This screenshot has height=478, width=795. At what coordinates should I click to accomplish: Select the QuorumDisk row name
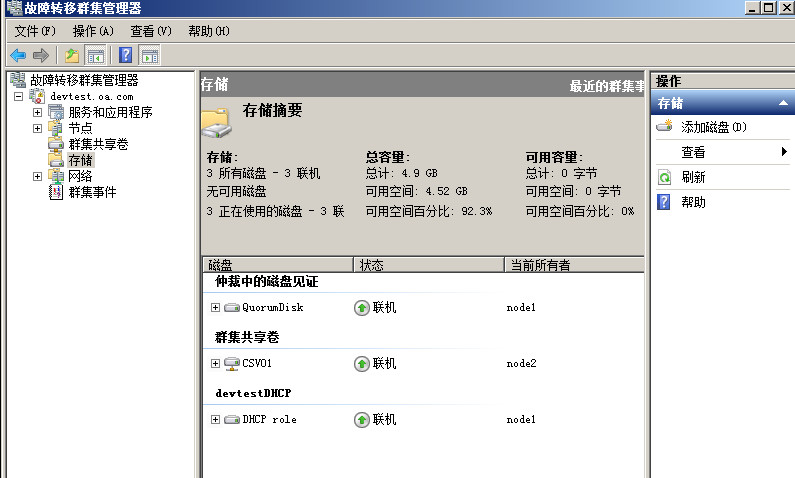click(x=273, y=308)
